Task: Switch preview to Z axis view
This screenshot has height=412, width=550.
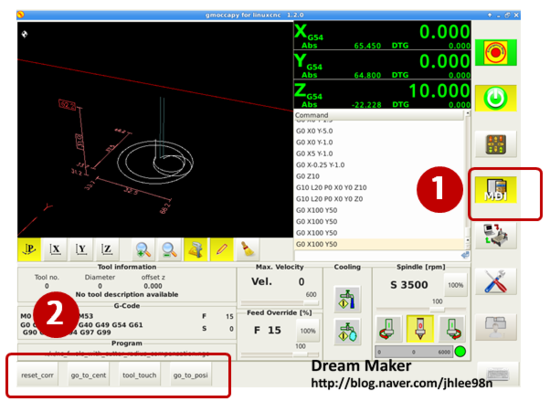Action: click(107, 250)
